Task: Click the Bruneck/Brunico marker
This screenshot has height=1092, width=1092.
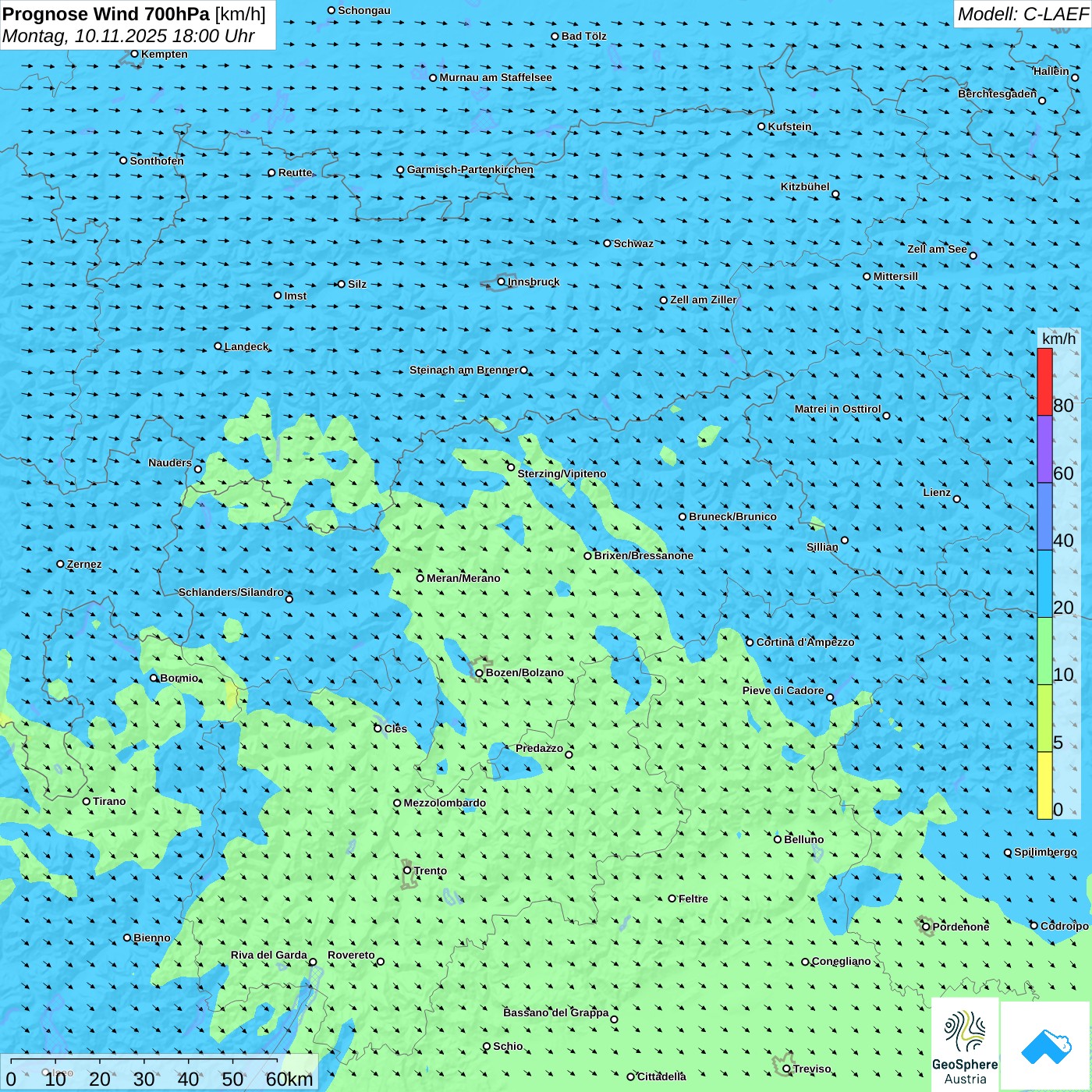Action: (x=682, y=516)
